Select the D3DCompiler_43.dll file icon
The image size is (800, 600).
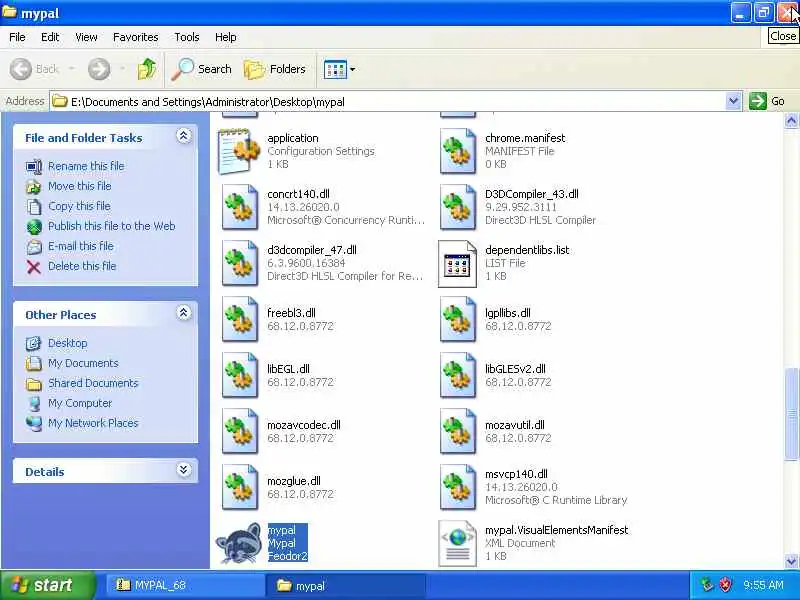pos(458,207)
